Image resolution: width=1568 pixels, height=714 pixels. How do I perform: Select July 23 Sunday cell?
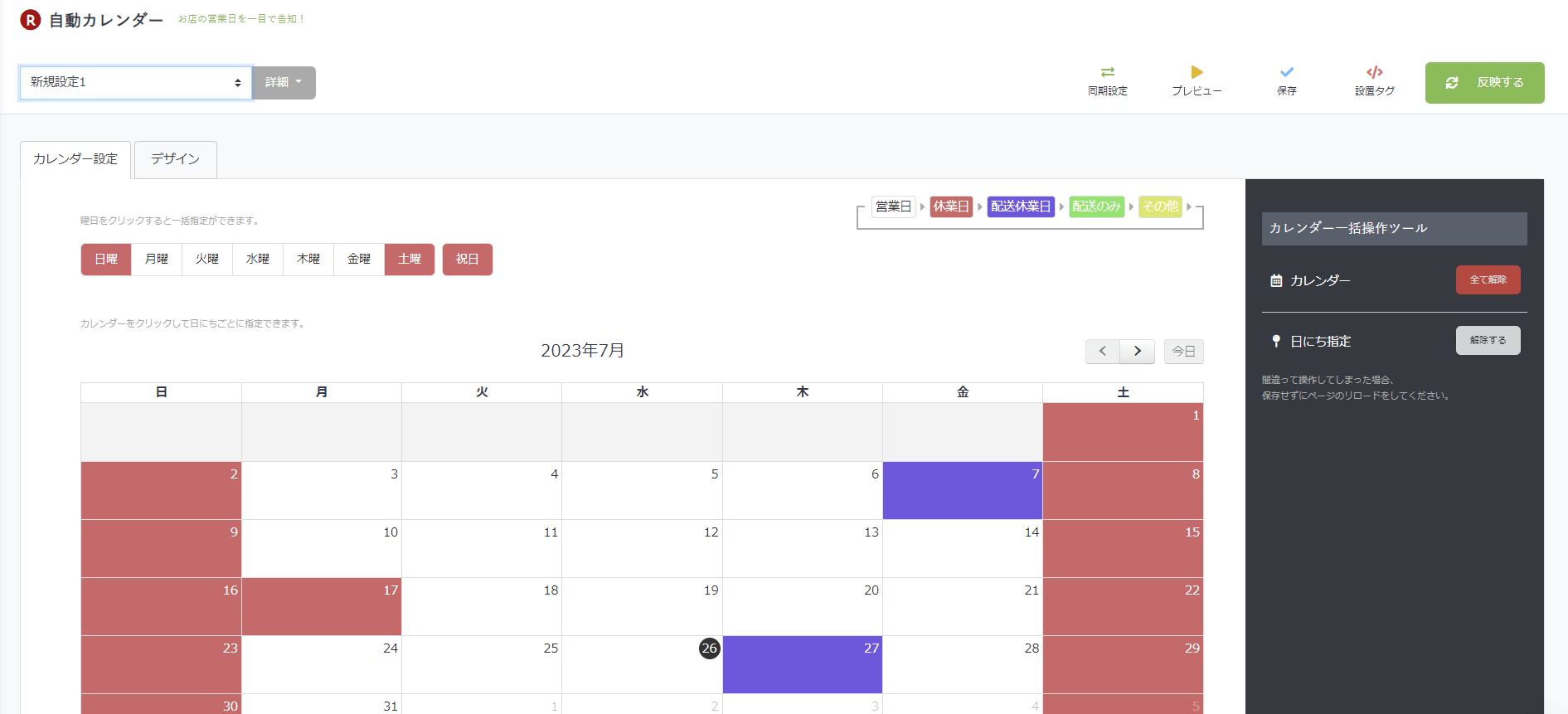pos(162,665)
